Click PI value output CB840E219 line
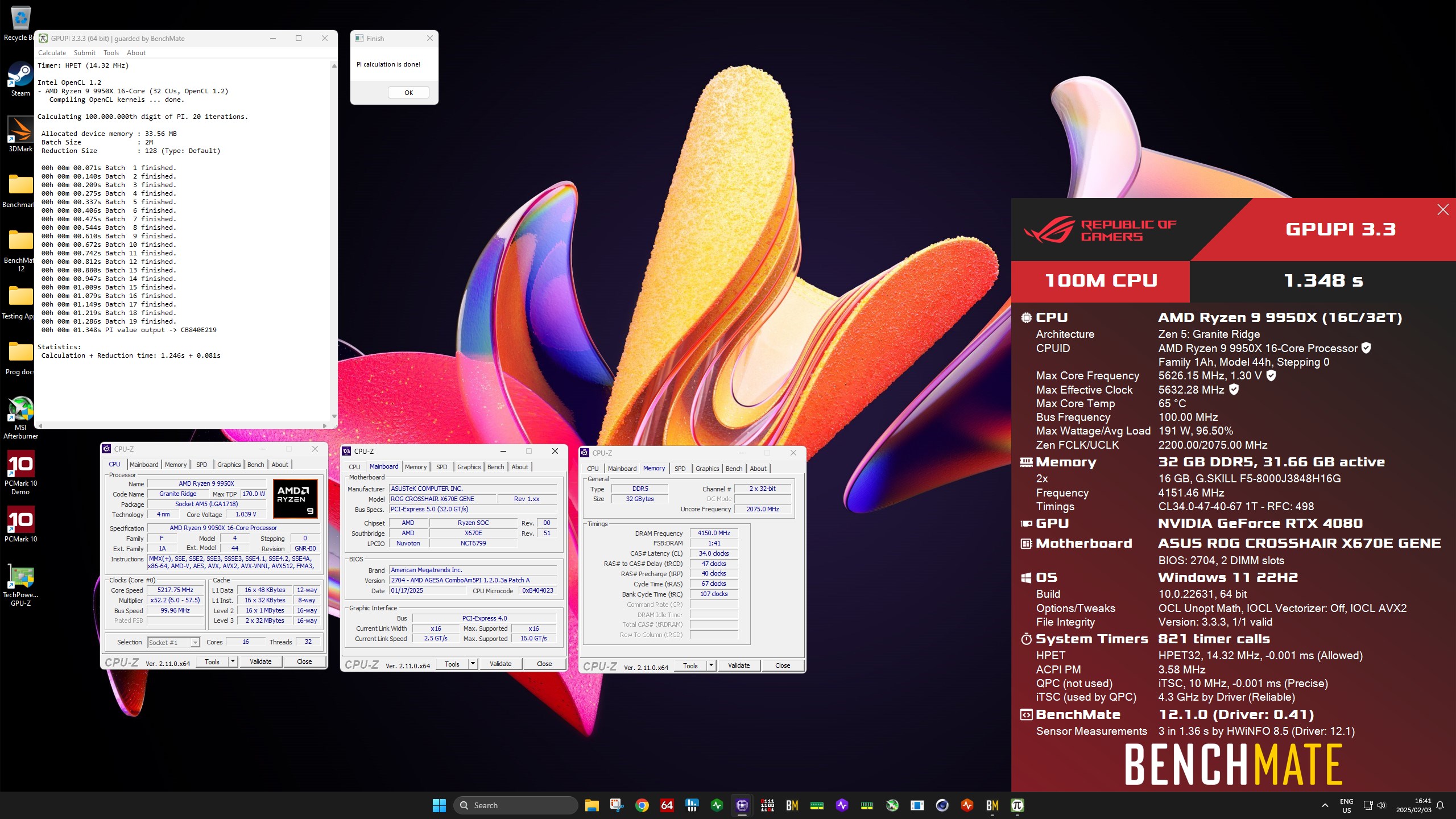The image size is (1456, 819). 129,330
